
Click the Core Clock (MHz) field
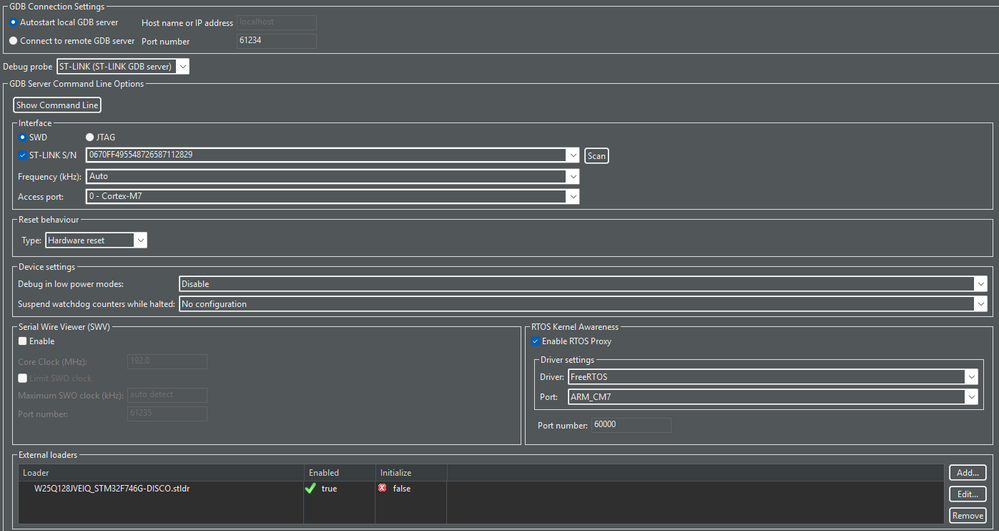point(168,361)
